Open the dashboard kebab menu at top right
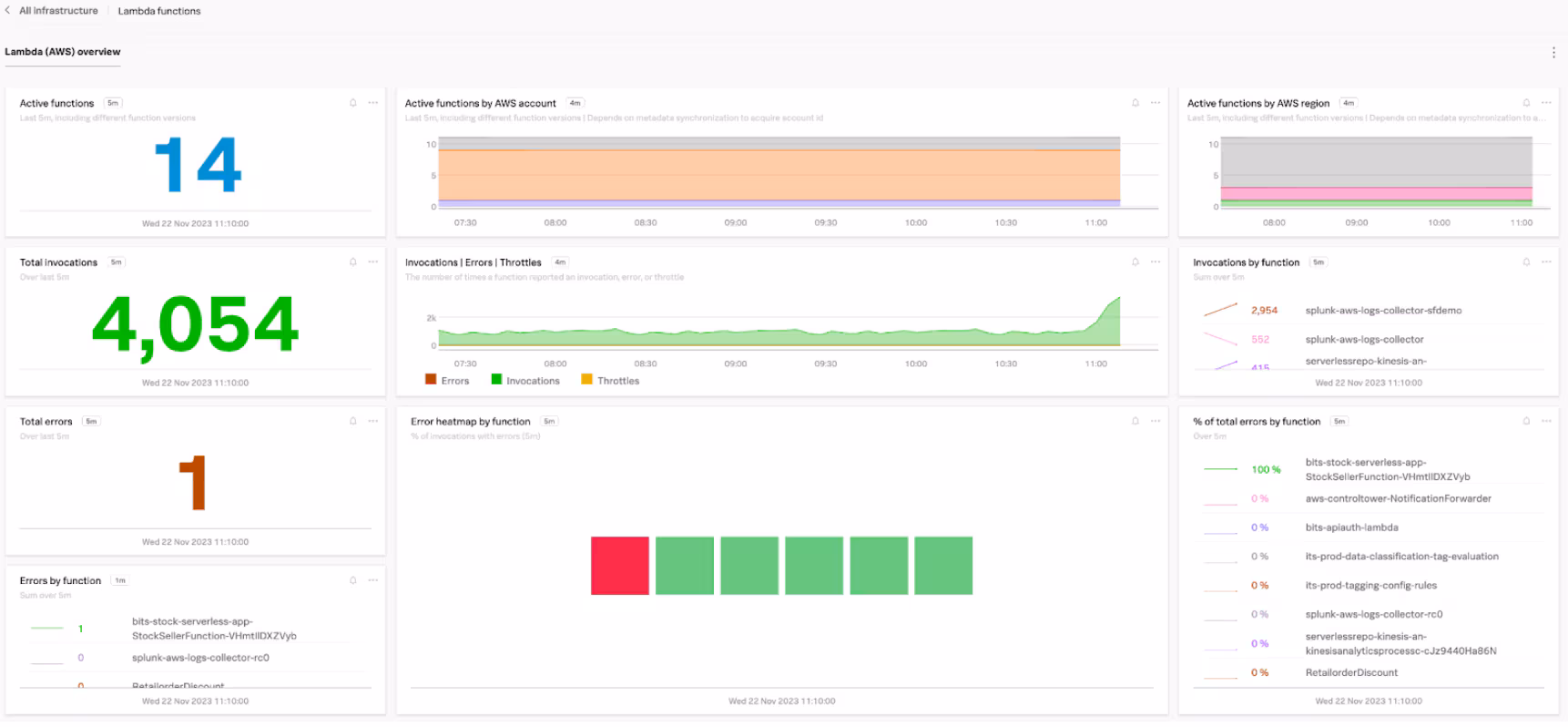This screenshot has height=727, width=1568. (x=1553, y=53)
